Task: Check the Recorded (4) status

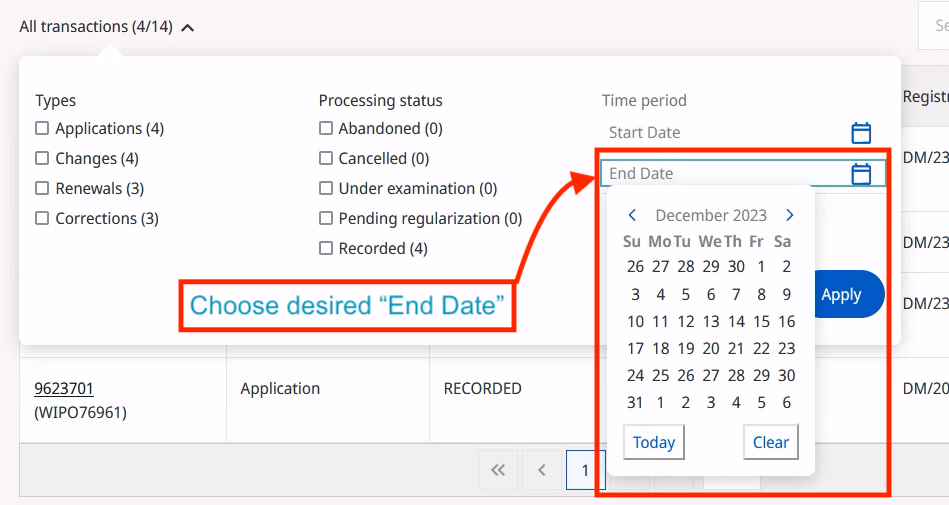Action: [x=326, y=249]
